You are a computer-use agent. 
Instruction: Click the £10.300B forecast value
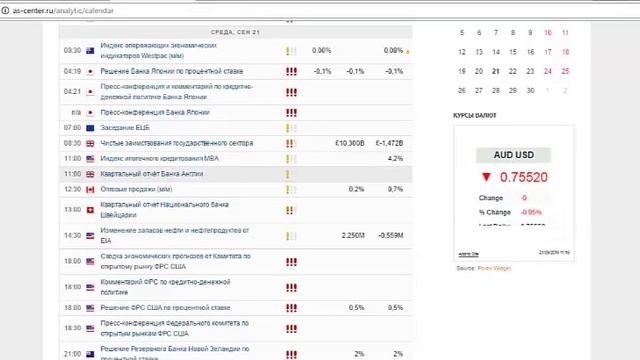350,143
